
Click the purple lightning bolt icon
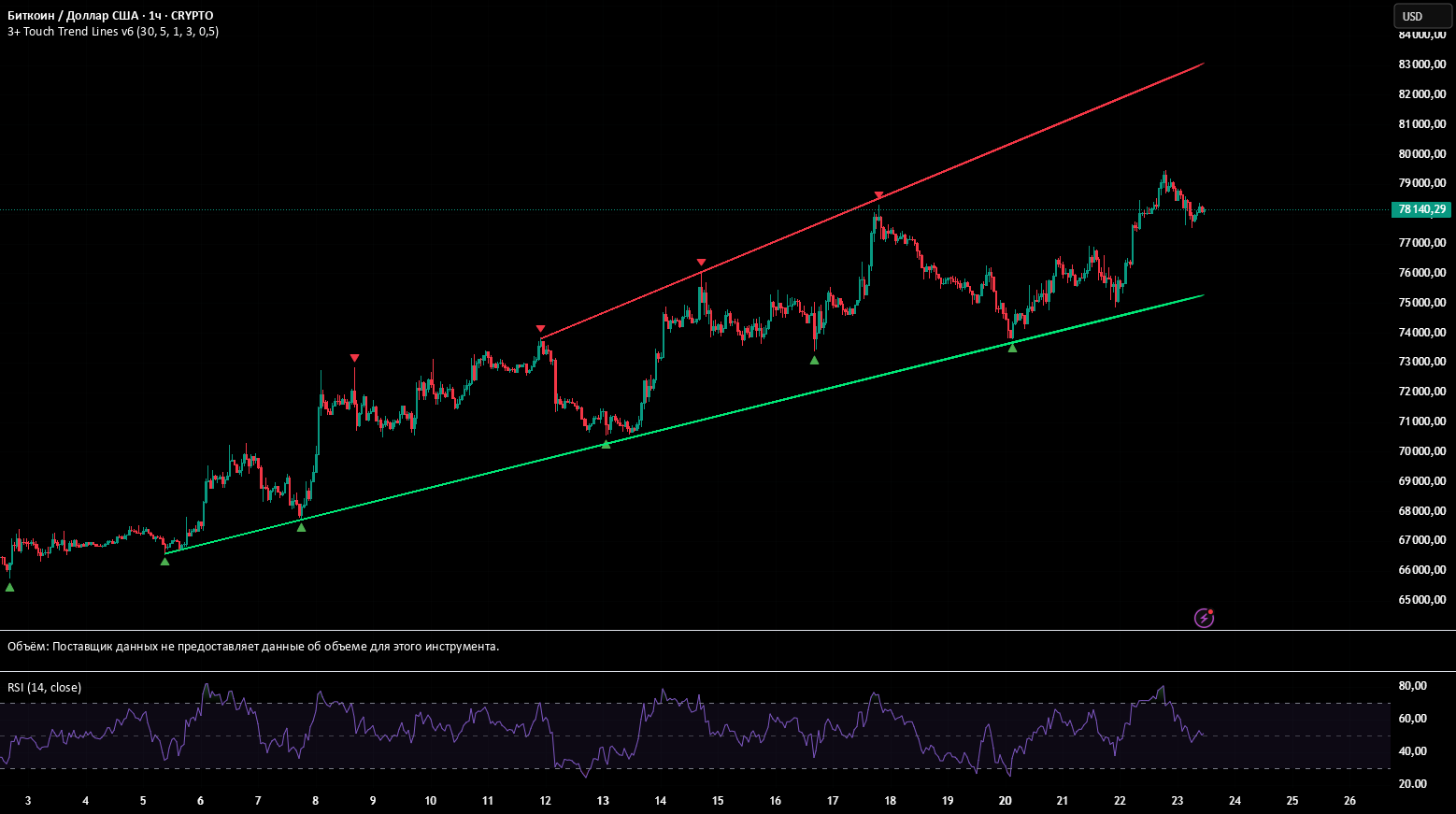click(1204, 618)
